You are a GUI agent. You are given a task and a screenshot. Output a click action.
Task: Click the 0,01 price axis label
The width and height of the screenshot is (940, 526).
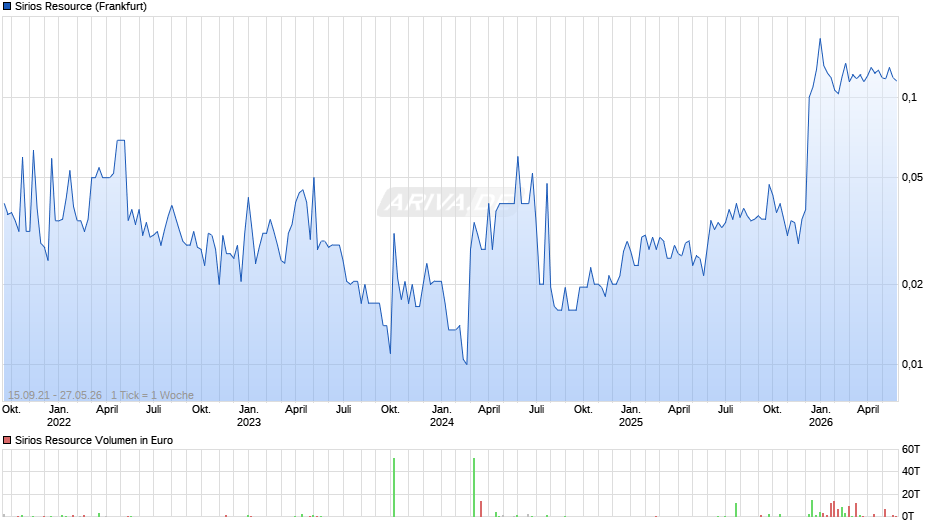point(912,365)
